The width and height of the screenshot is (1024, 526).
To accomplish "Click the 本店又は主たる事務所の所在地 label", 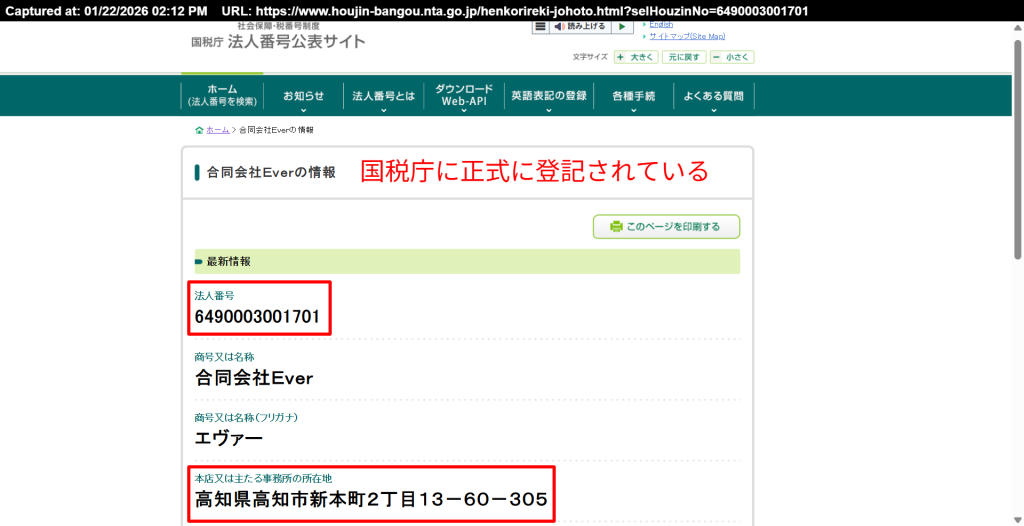I will (x=263, y=479).
